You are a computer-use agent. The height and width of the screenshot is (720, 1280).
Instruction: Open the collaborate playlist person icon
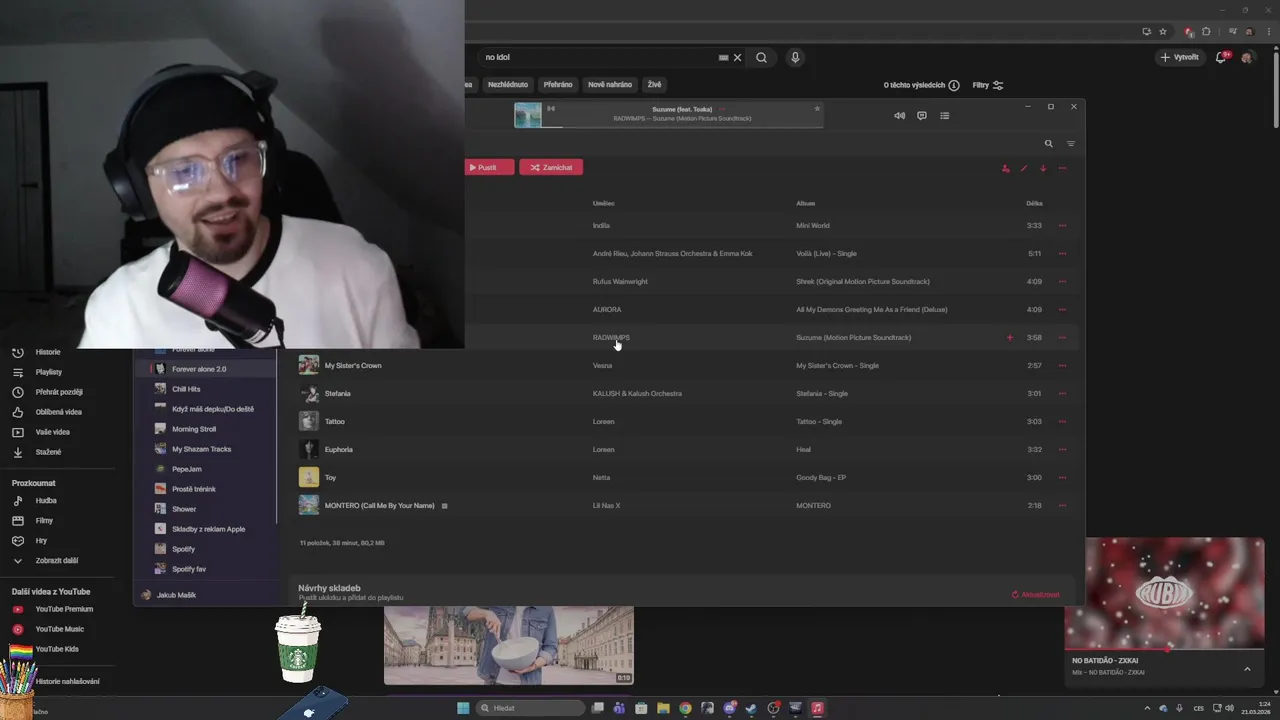[x=1005, y=168]
